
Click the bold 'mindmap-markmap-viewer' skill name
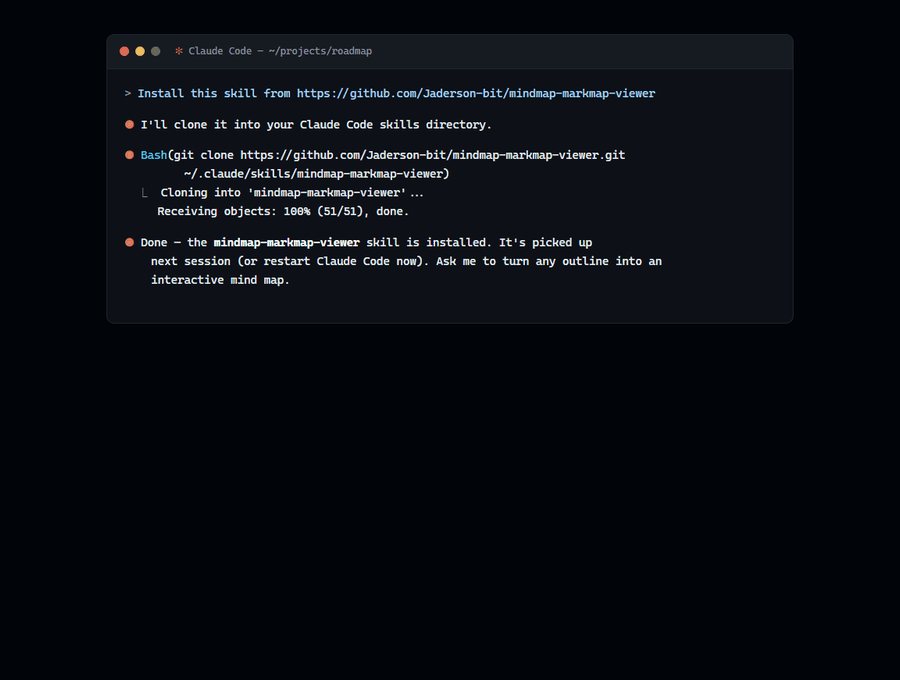pos(286,243)
